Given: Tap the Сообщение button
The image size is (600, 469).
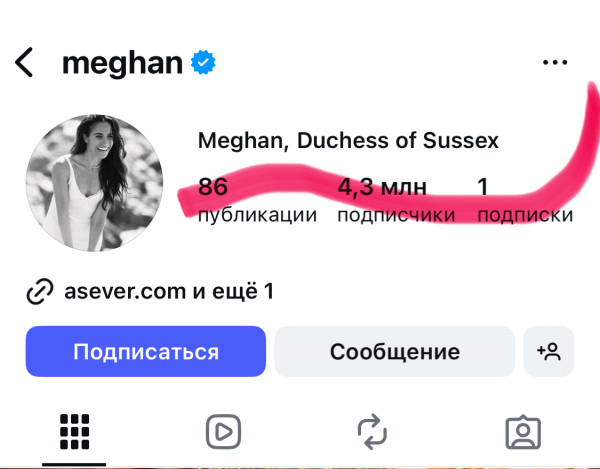Looking at the screenshot, I should 395,352.
